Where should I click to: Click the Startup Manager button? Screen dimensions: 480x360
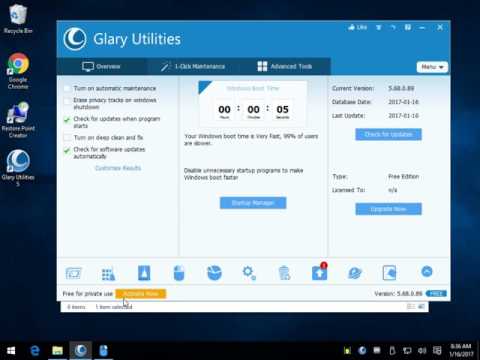(253, 203)
